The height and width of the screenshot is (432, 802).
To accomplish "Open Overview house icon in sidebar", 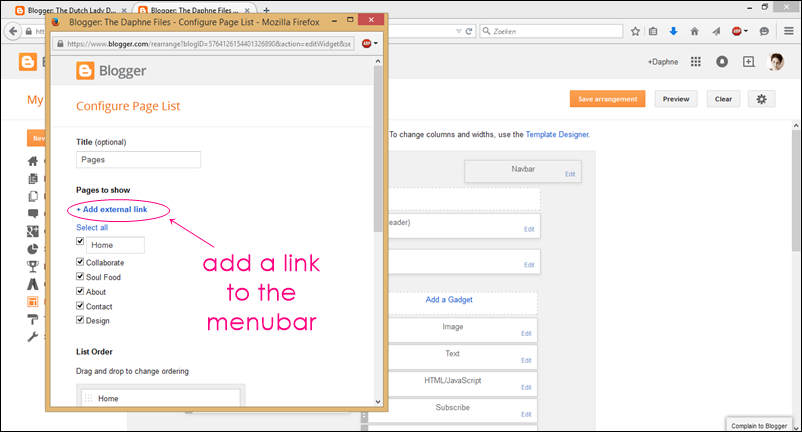I will pyautogui.click(x=33, y=161).
